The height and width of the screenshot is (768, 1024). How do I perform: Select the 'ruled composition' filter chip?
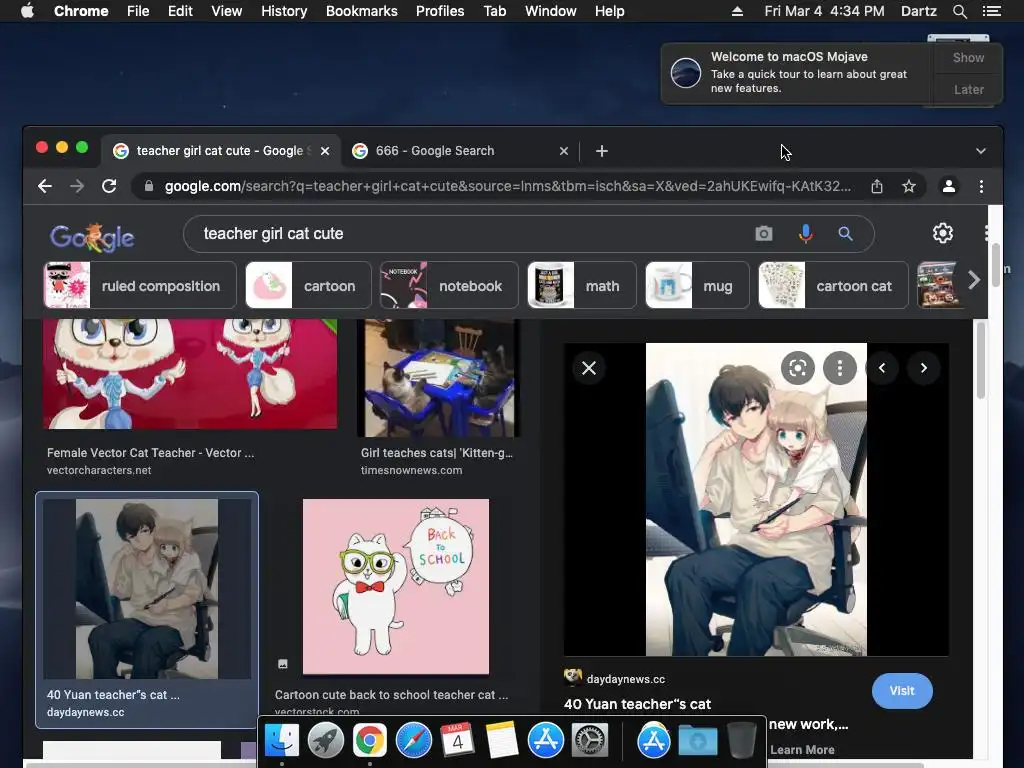tap(140, 285)
